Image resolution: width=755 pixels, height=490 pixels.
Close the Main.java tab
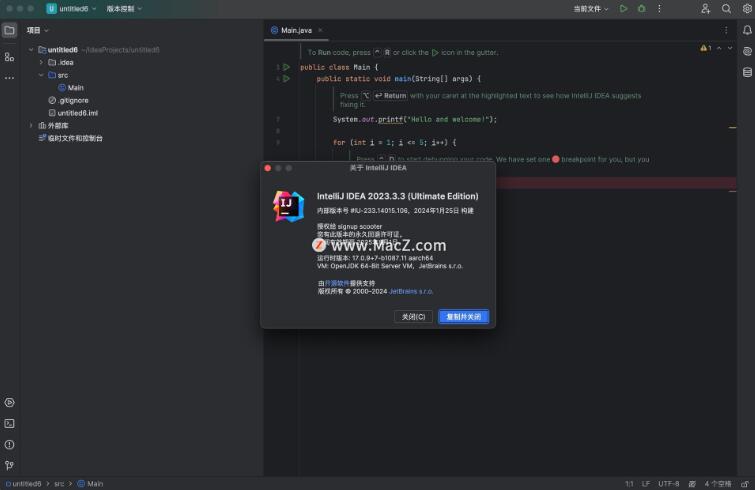pos(320,30)
